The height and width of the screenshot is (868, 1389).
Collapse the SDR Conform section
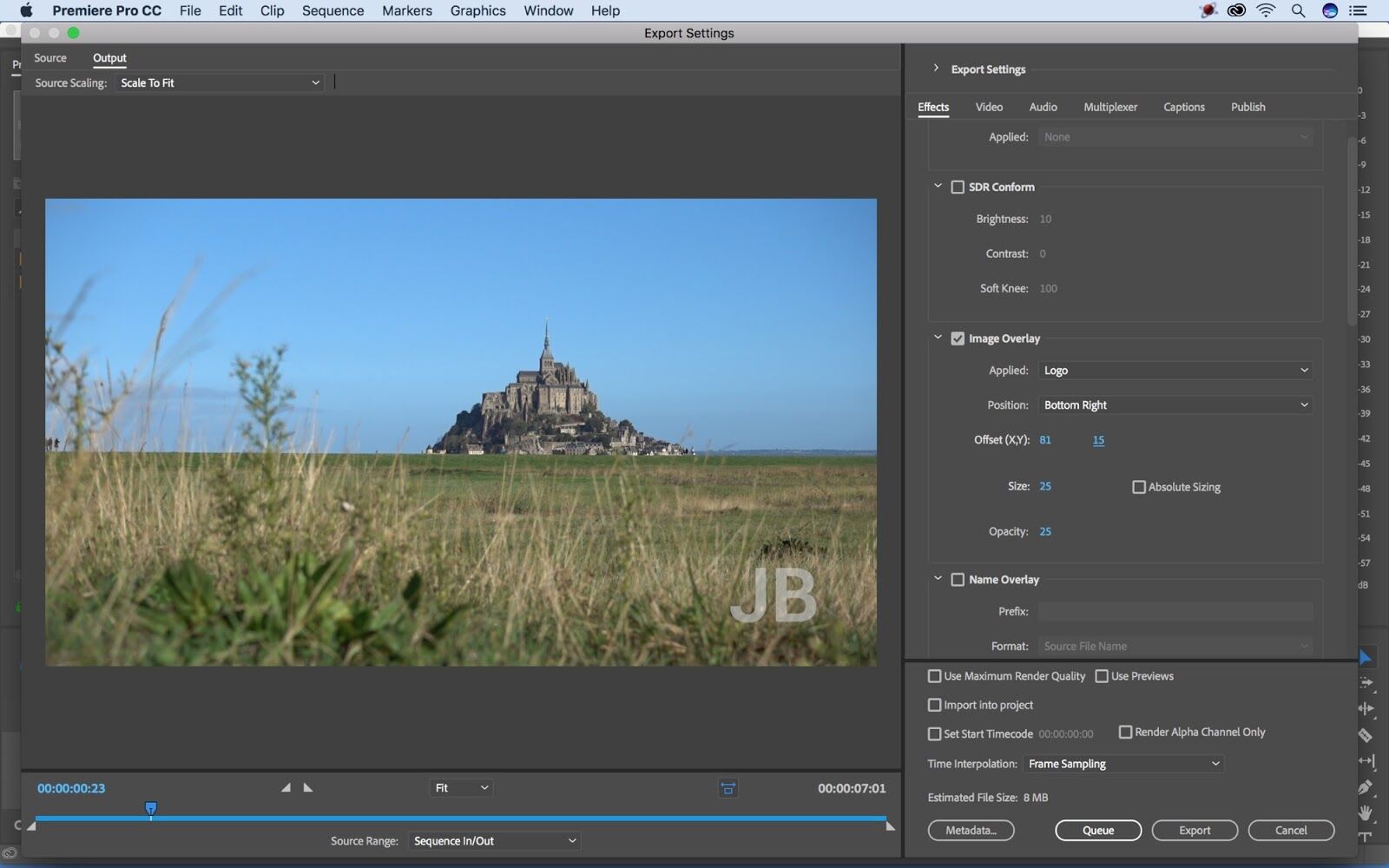(938, 186)
